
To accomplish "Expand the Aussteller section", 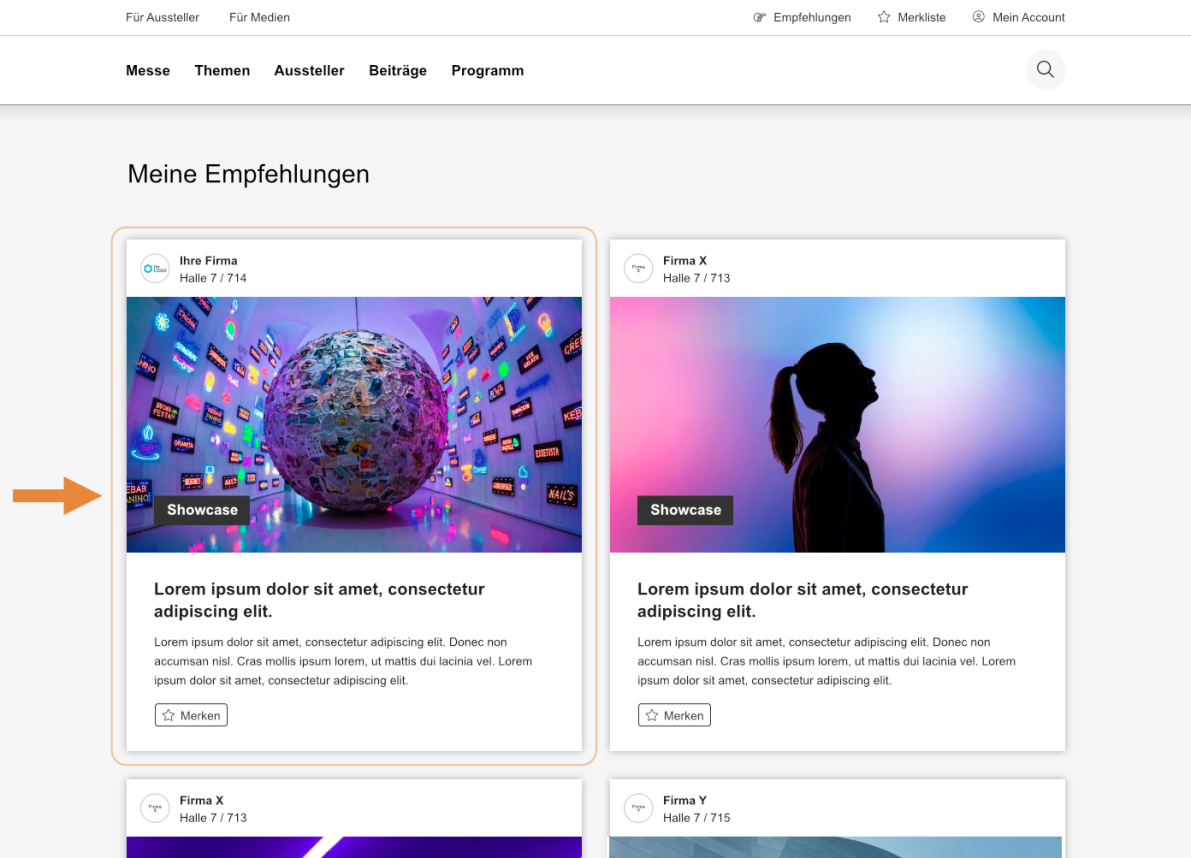I will (309, 70).
